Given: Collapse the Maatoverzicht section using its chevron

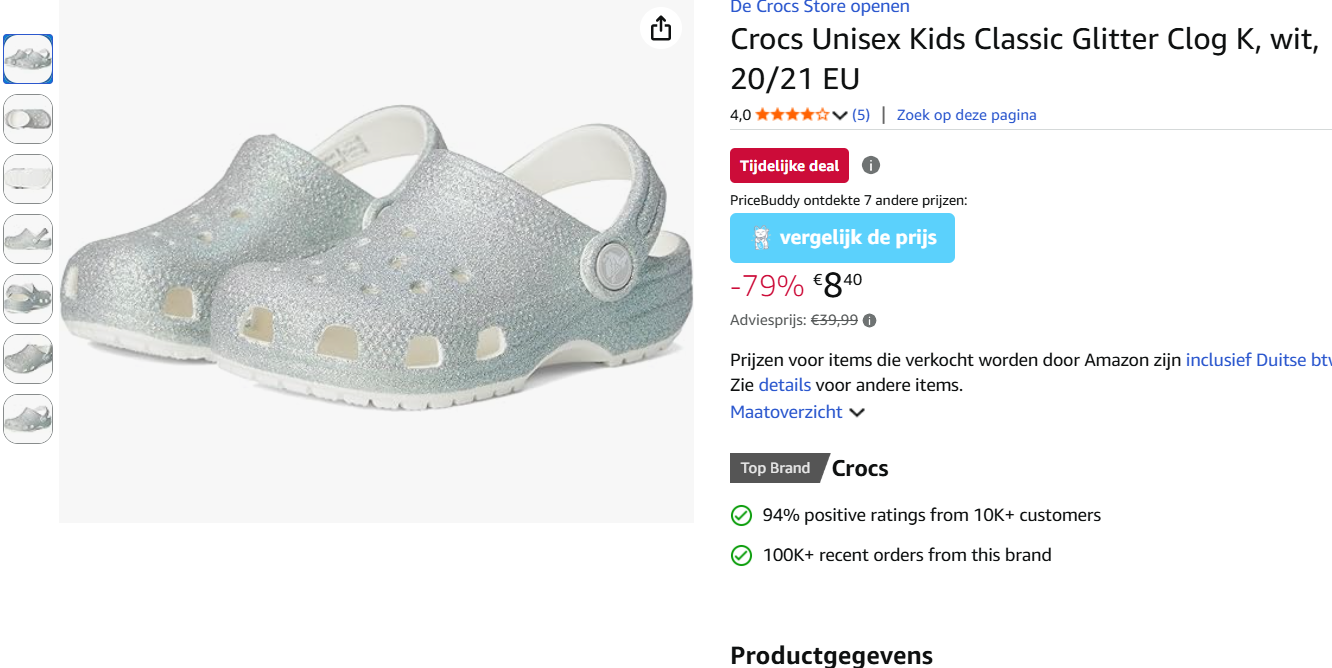Looking at the screenshot, I should (857, 412).
